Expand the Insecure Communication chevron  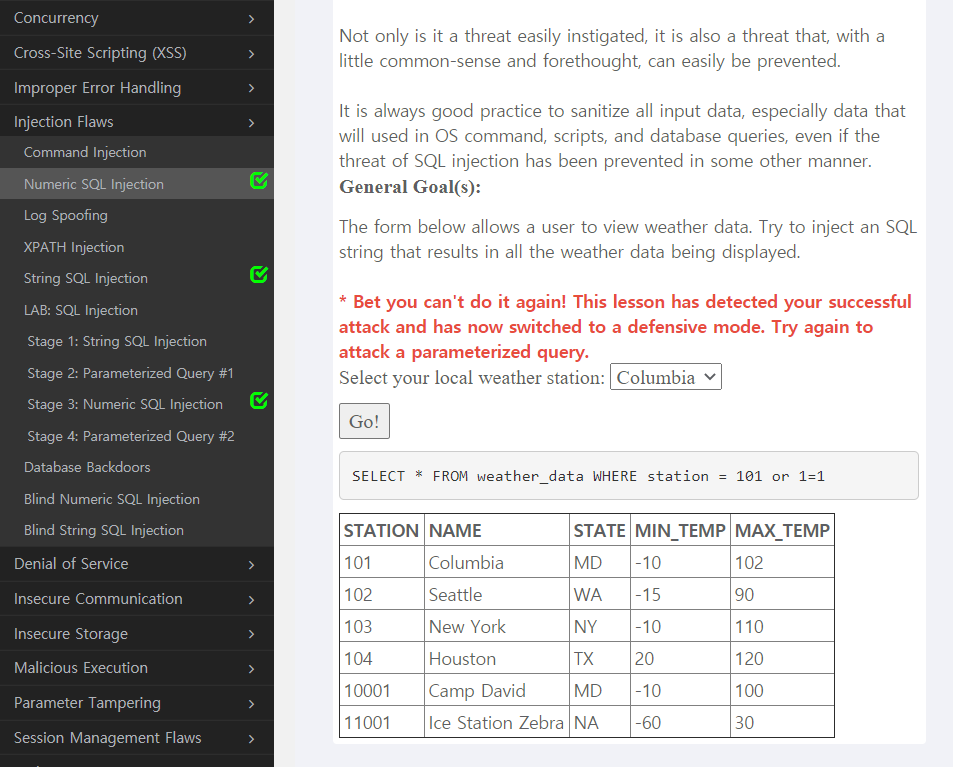[x=252, y=600]
